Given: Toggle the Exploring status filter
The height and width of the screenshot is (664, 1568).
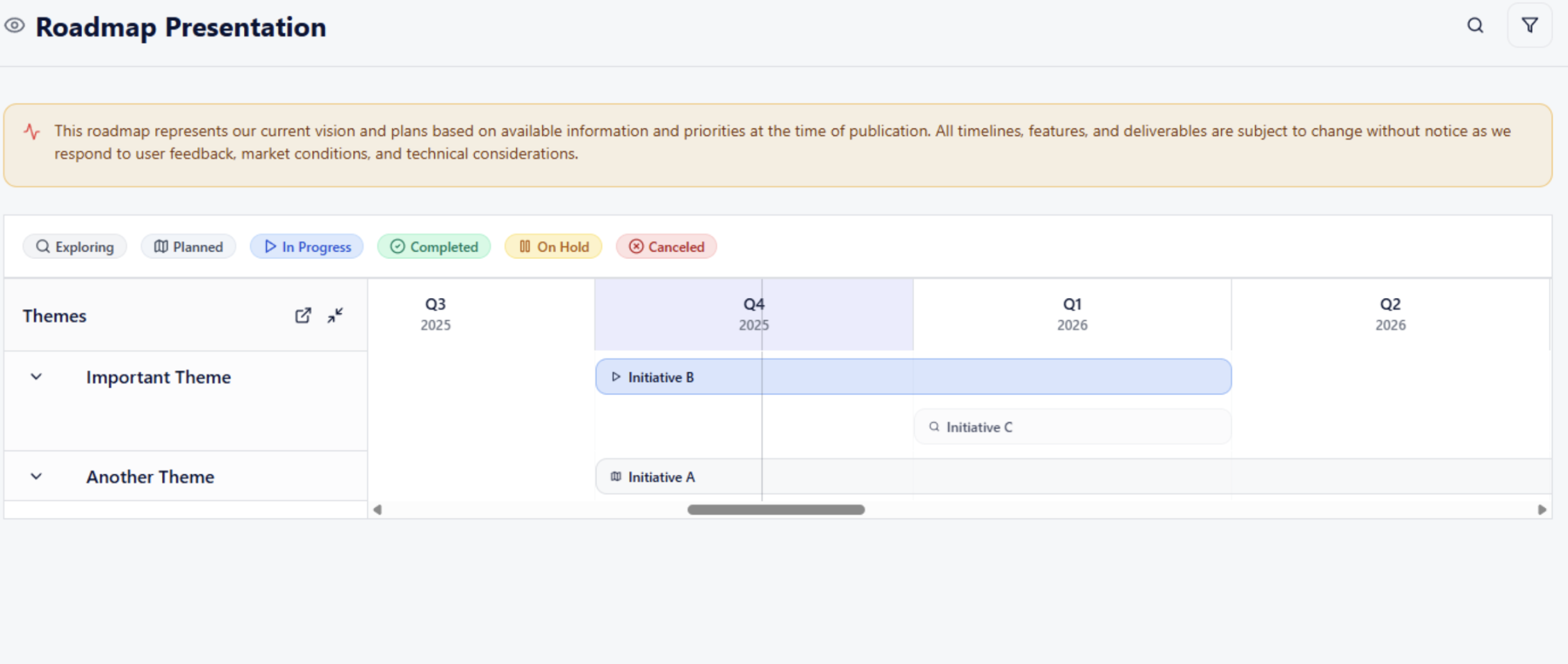Looking at the screenshot, I should click(75, 247).
